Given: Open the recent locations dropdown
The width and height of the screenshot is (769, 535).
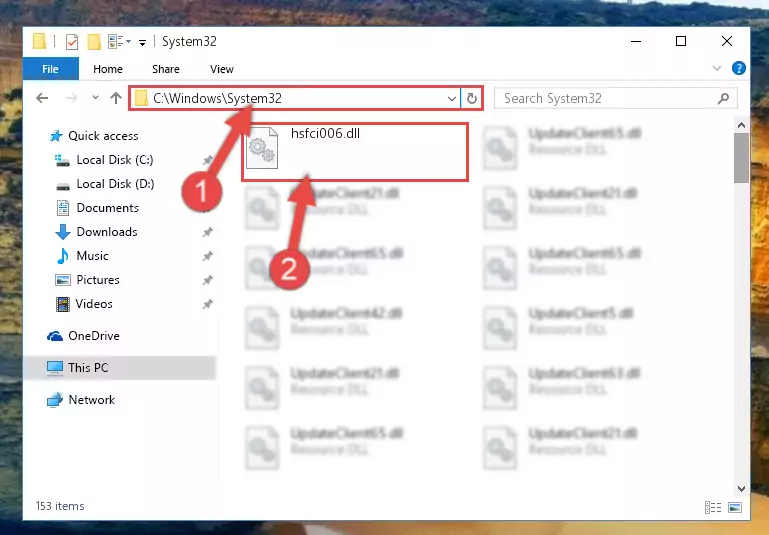Looking at the screenshot, I should [95, 98].
